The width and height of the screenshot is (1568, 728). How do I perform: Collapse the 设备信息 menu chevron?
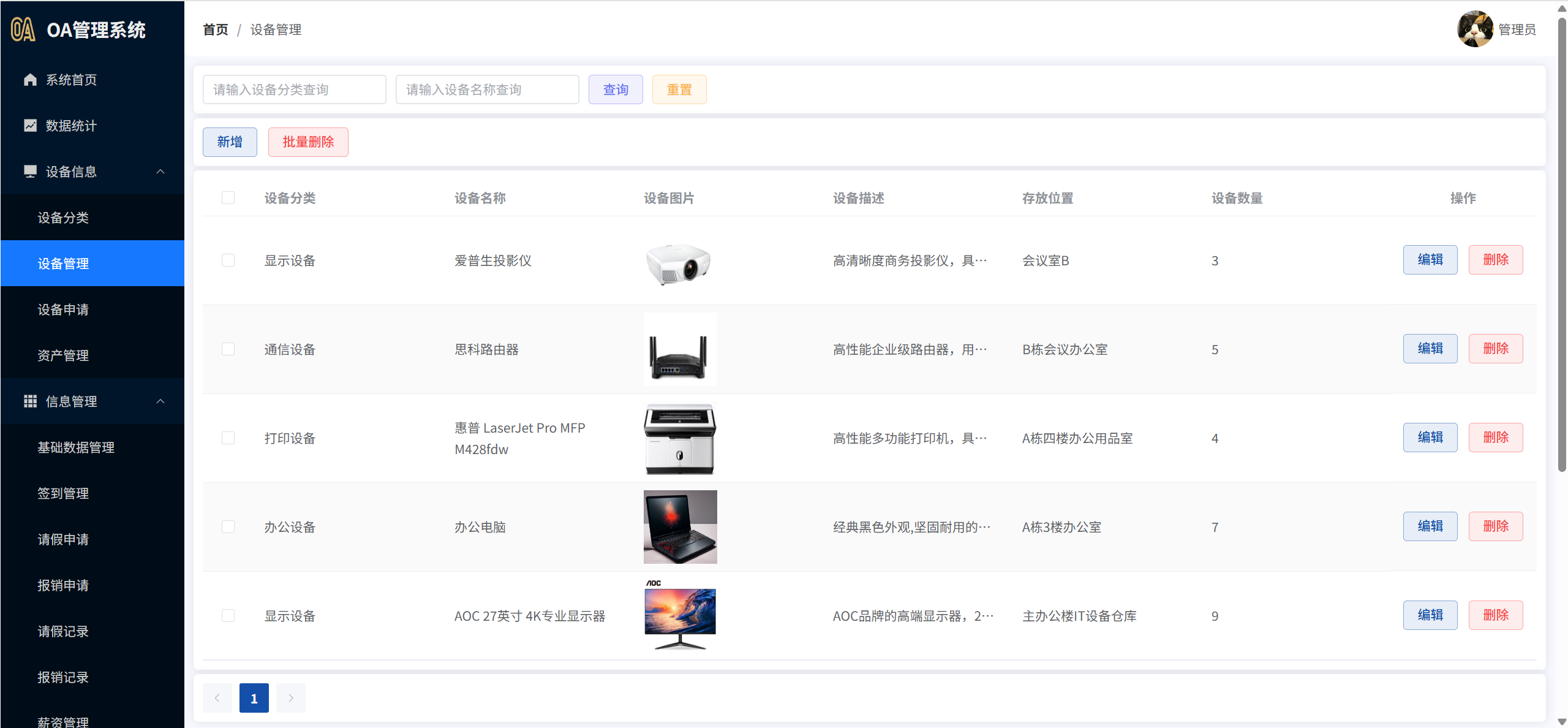tap(160, 172)
